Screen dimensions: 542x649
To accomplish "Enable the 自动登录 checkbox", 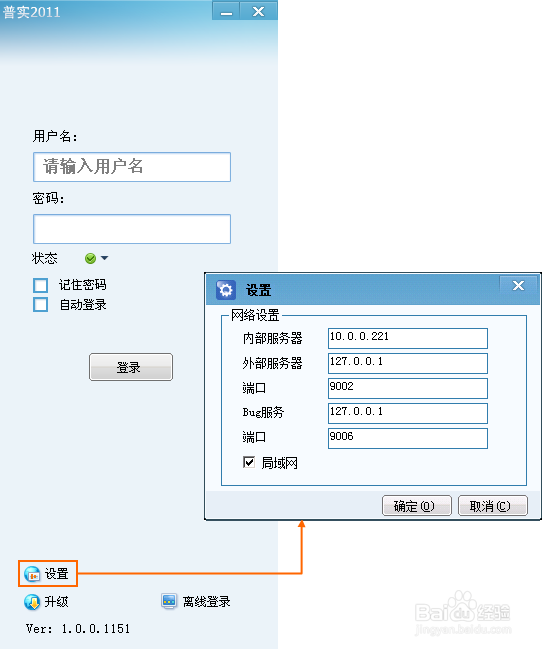I will point(41,305).
